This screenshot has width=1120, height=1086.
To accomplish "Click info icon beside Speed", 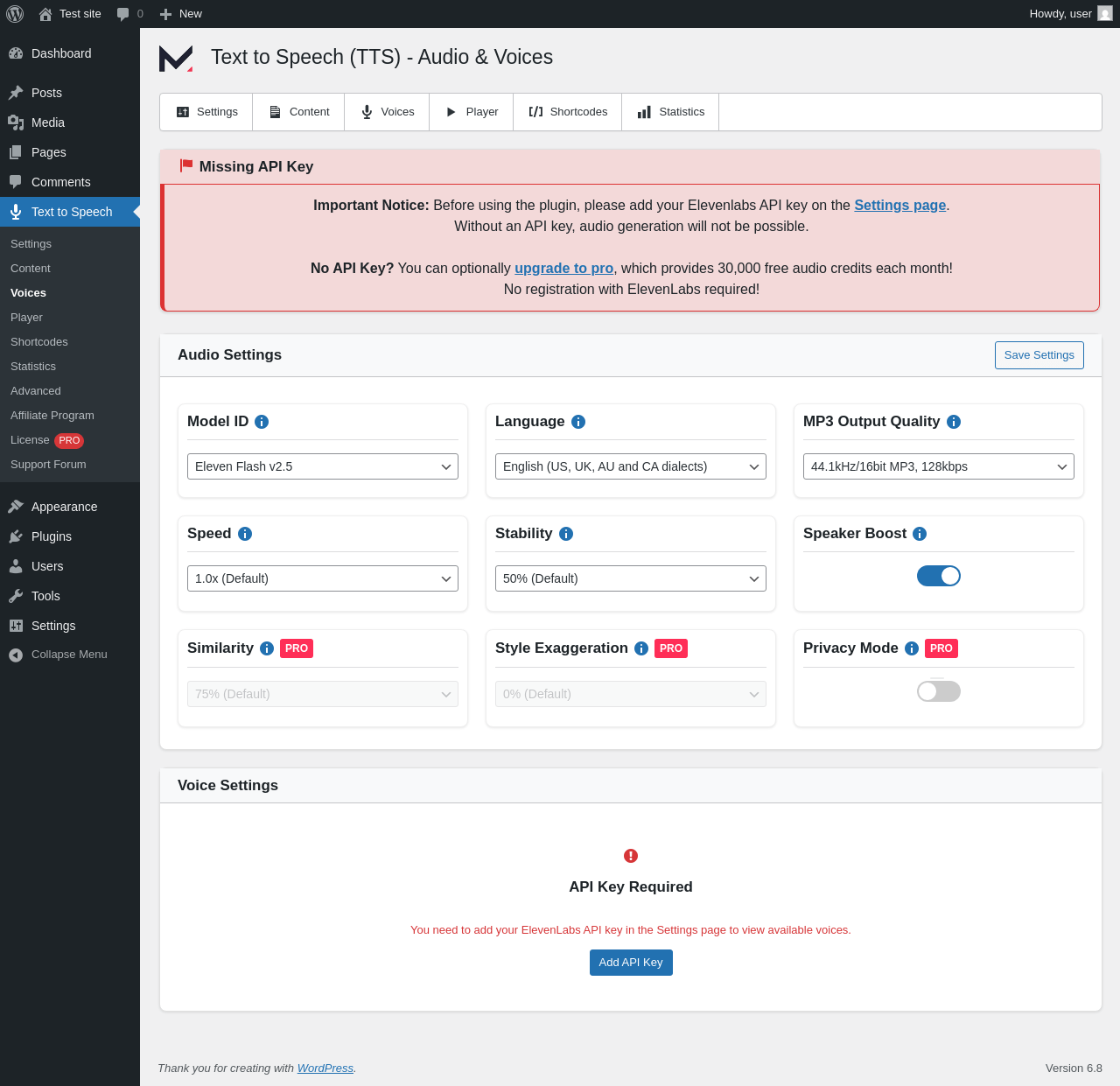I will (x=245, y=534).
